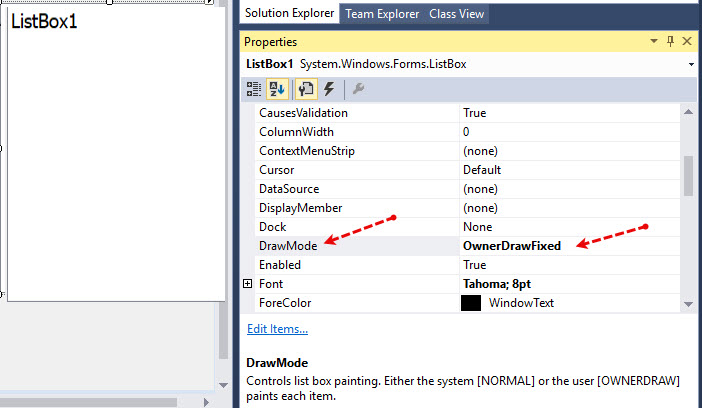Click the Property Pages wrench icon
This screenshot has width=702, height=408.
click(x=358, y=89)
